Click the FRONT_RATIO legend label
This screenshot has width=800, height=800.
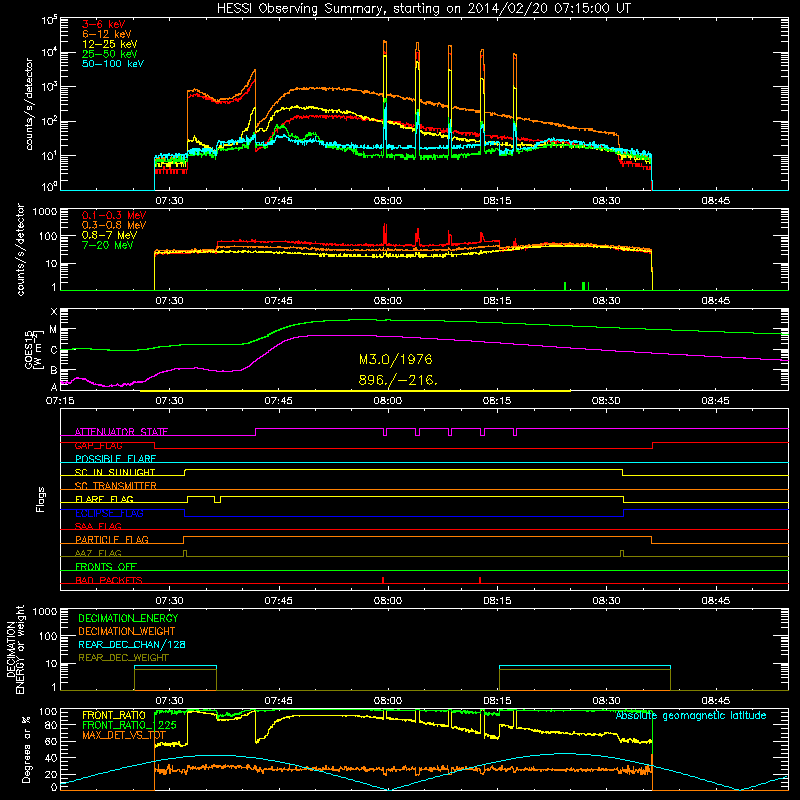pyautogui.click(x=114, y=715)
